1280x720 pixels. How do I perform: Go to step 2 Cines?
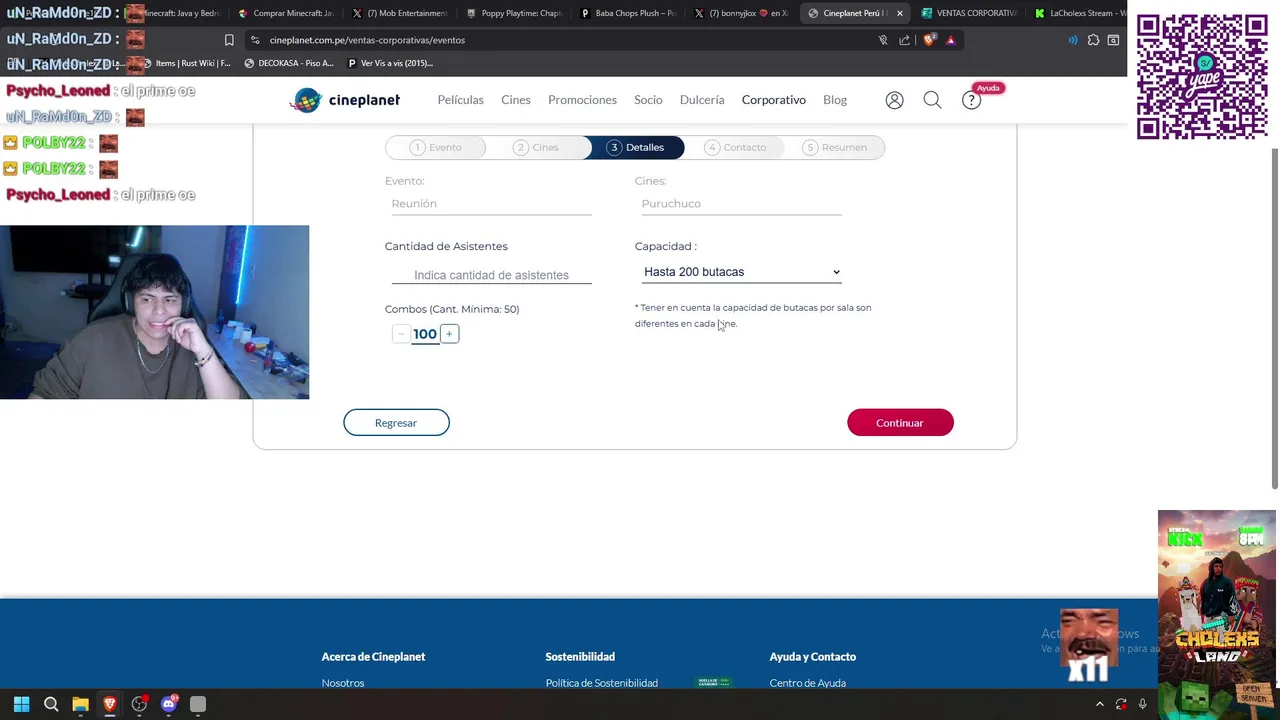(x=536, y=147)
